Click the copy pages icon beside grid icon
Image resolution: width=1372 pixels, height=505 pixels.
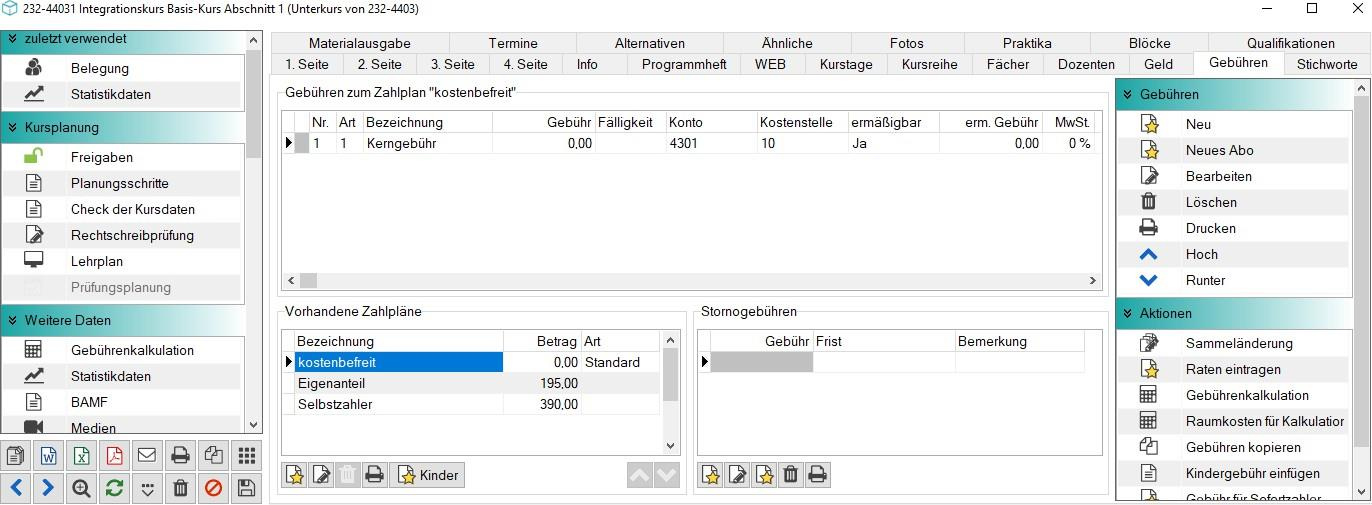tap(213, 456)
